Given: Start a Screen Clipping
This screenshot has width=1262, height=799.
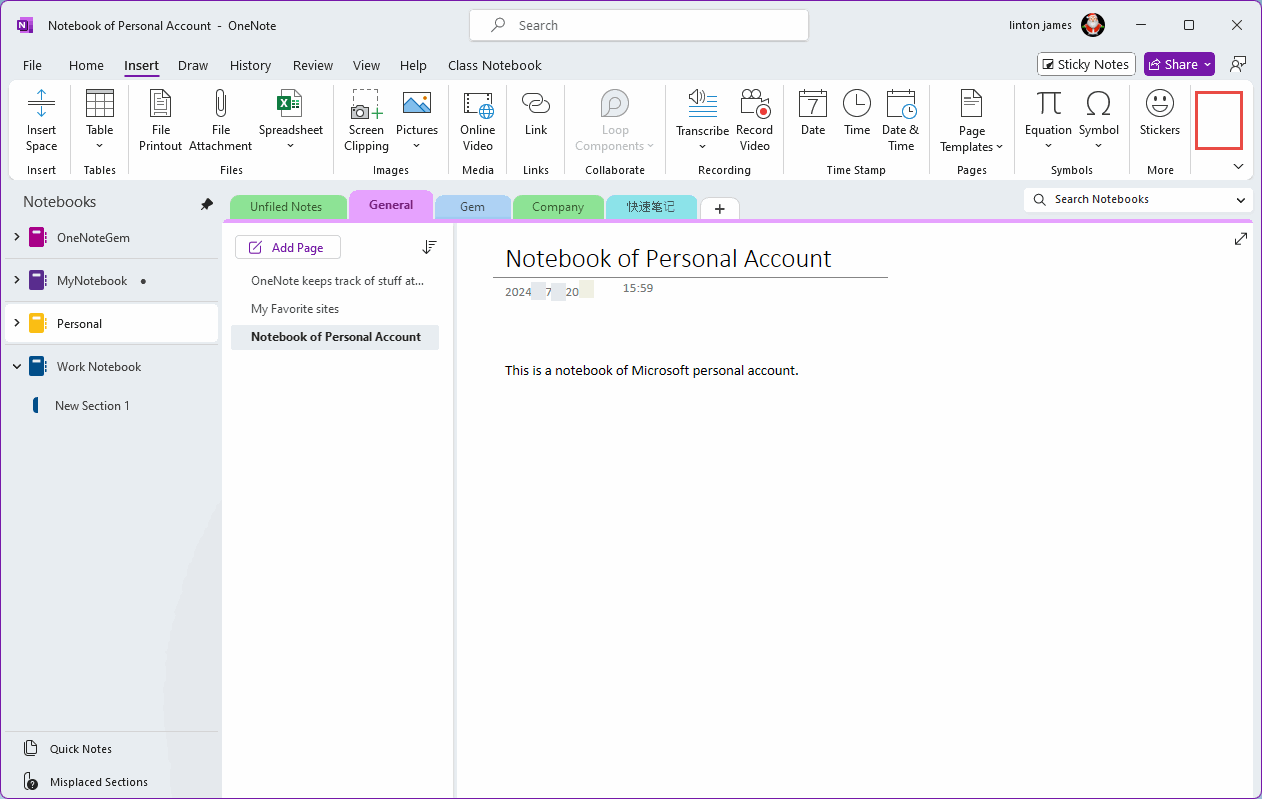Looking at the screenshot, I should click(x=366, y=120).
